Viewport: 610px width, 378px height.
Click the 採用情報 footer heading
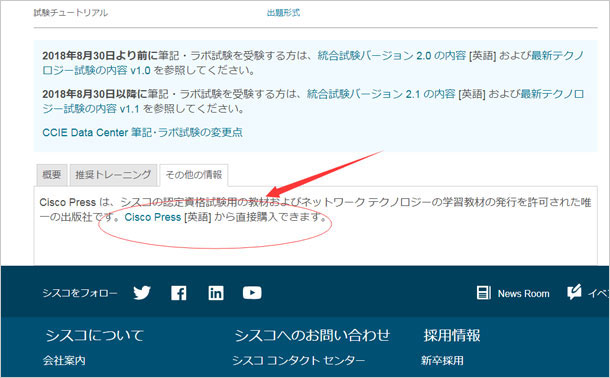click(452, 335)
